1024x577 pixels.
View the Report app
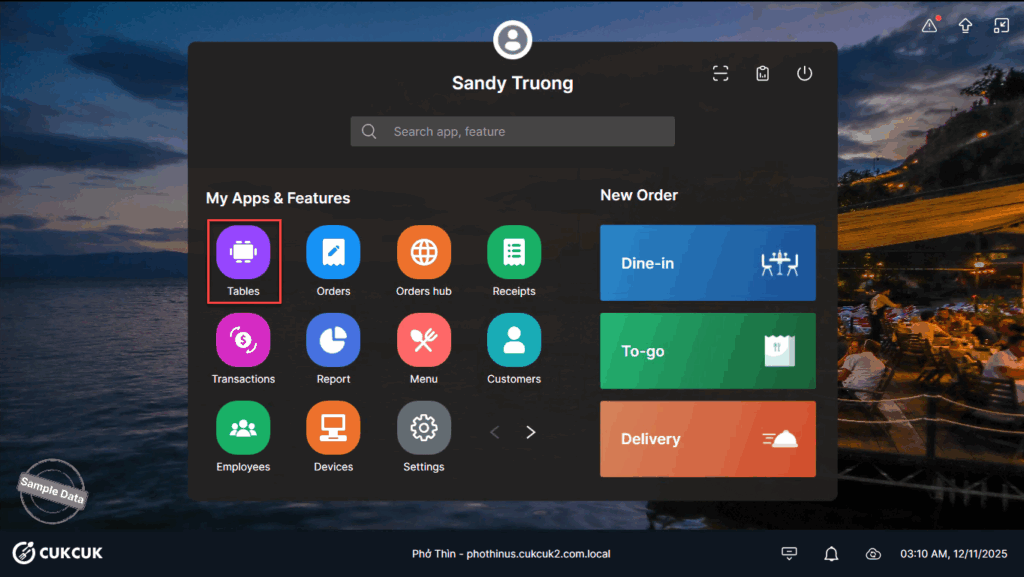(333, 341)
